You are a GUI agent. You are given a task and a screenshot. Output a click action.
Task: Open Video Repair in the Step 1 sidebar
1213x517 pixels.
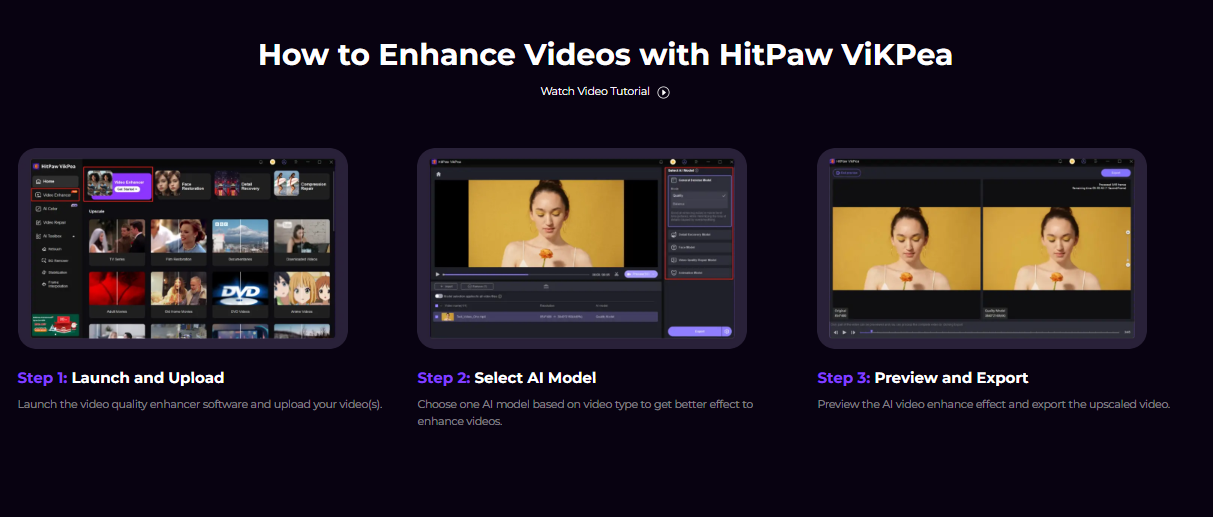click(53, 222)
